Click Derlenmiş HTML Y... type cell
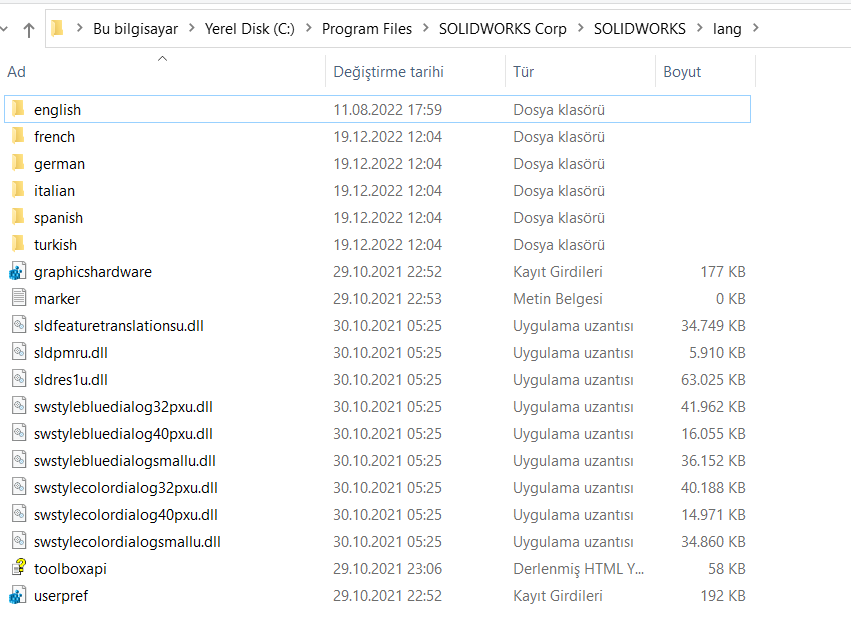Screen dimensions: 851x642 (x=579, y=569)
